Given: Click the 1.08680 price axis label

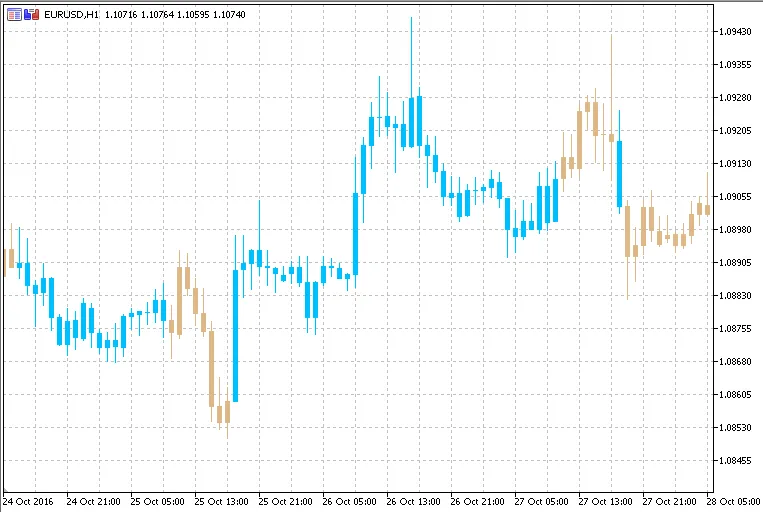Looking at the screenshot, I should [x=735, y=361].
